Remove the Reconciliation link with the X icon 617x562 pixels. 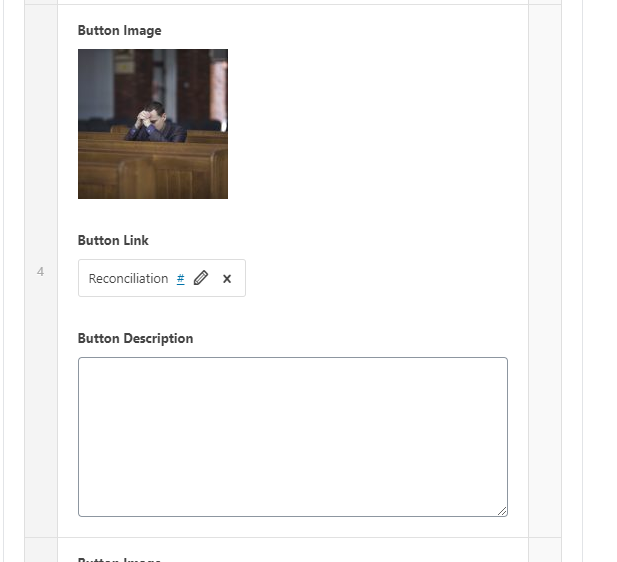click(x=227, y=279)
